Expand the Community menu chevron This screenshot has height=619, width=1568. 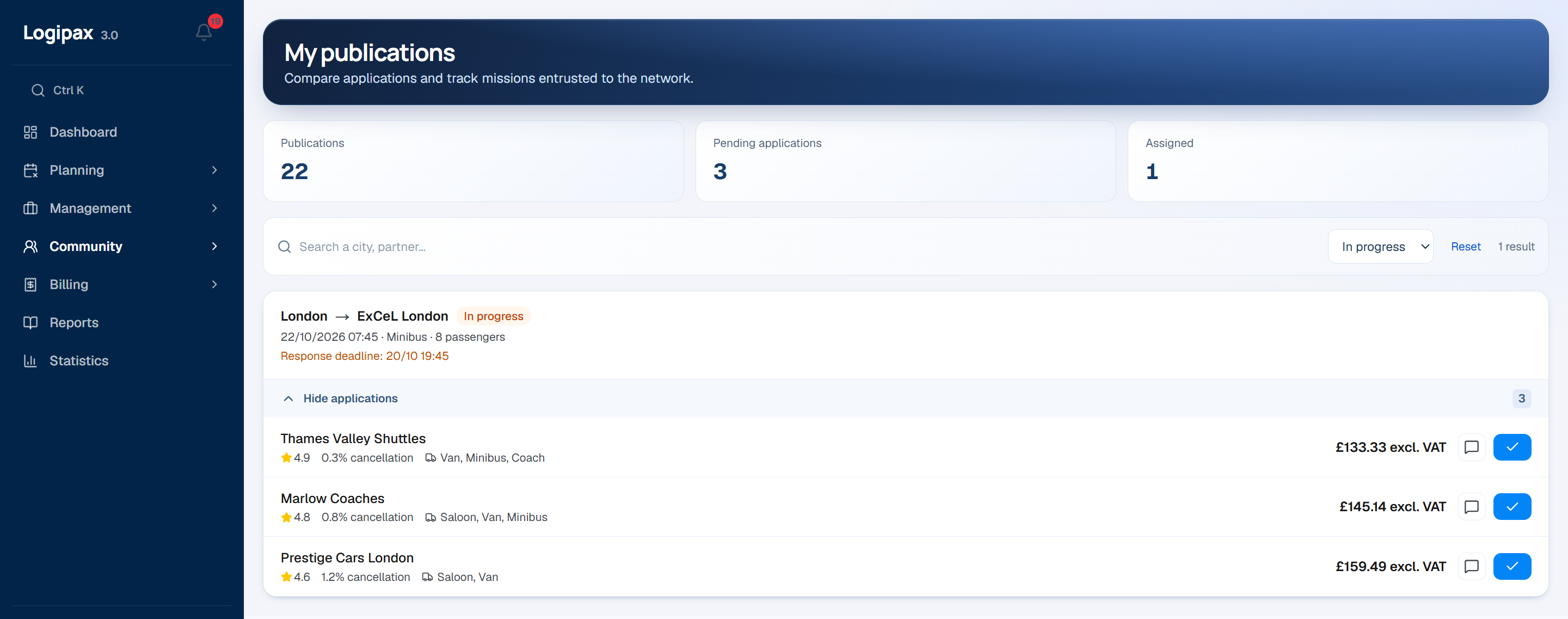click(x=214, y=247)
